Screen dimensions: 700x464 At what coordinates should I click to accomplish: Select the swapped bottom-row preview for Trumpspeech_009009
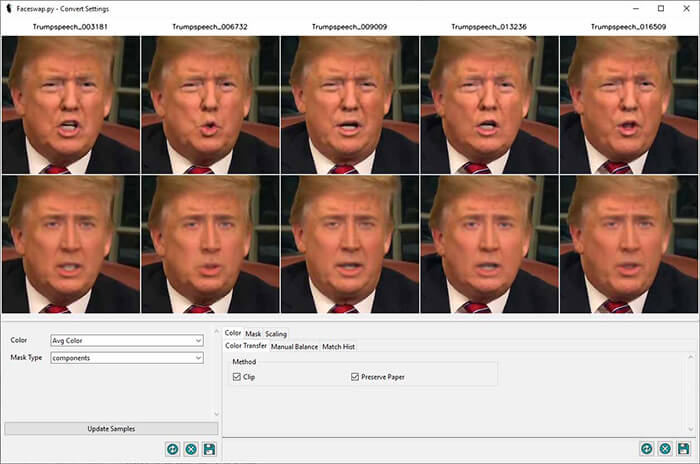[x=349, y=244]
